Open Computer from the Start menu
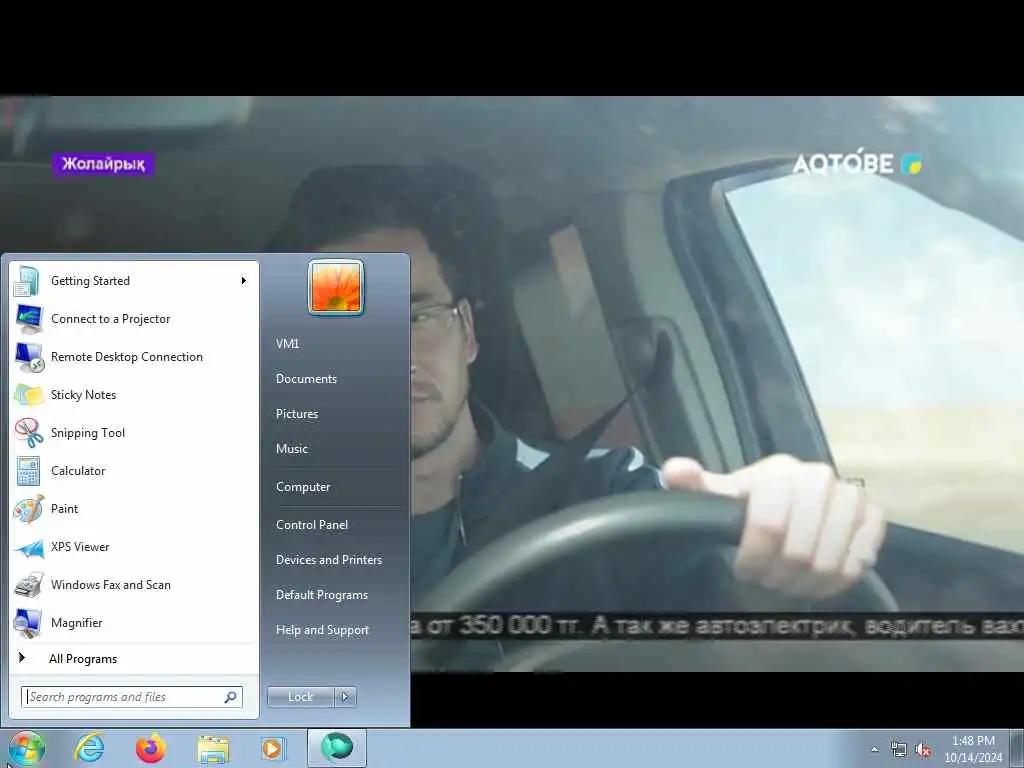1024x768 pixels. [303, 487]
